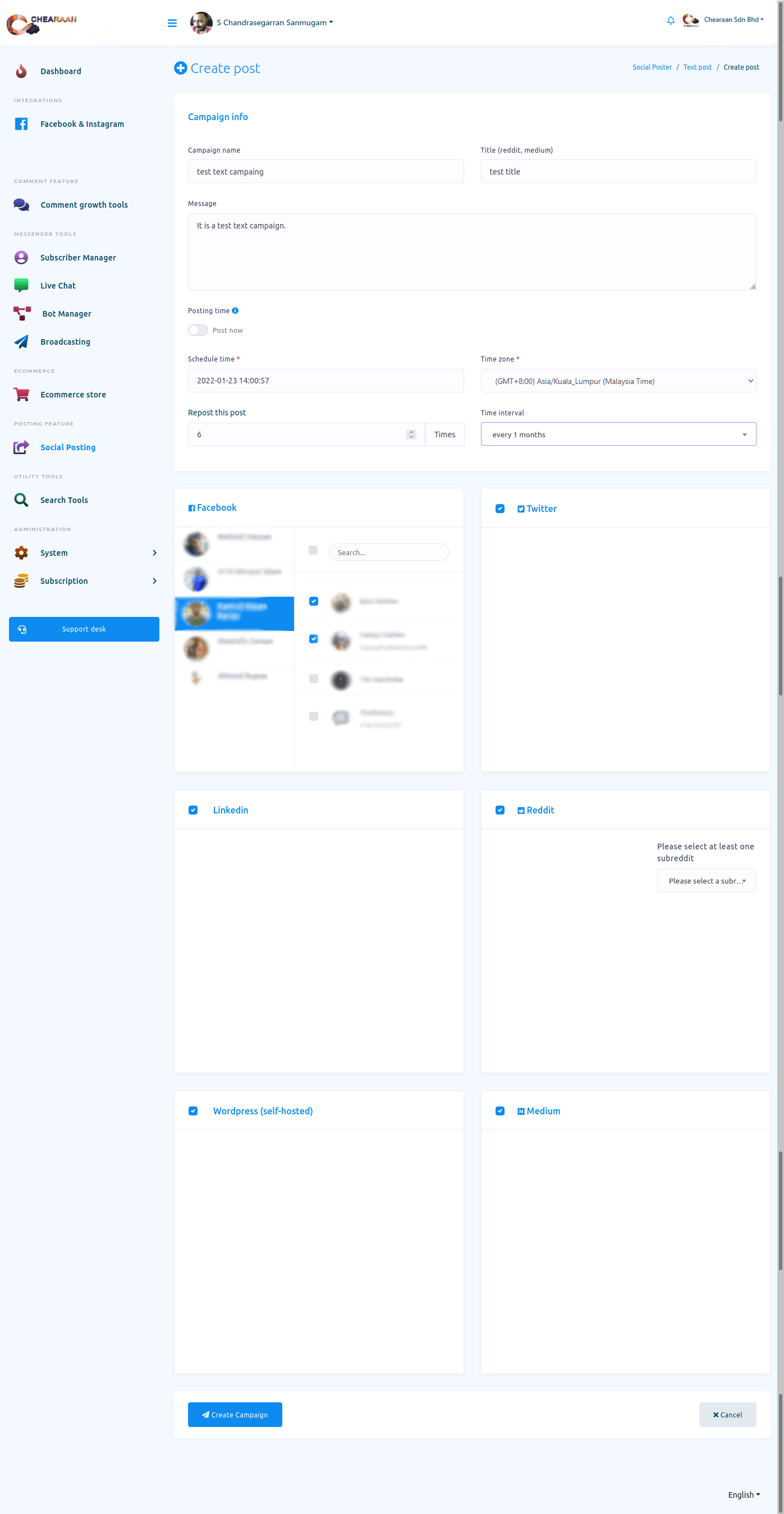Click the Campaign name input field
The width and height of the screenshot is (784, 1514).
pos(325,172)
